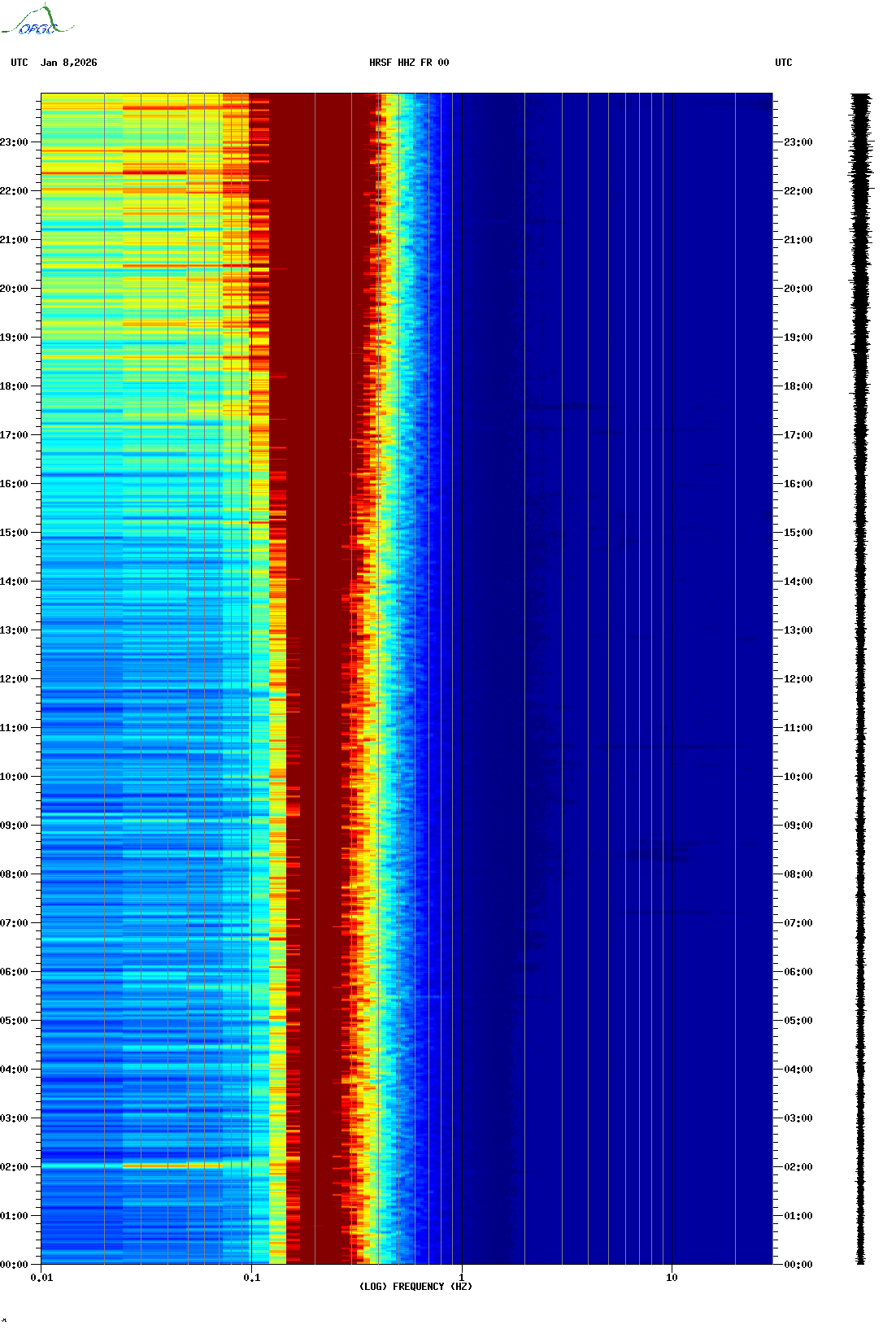Image resolution: width=896 pixels, height=1329 pixels.
Task: Click the 06:00 label on right time axis
Action: point(798,972)
